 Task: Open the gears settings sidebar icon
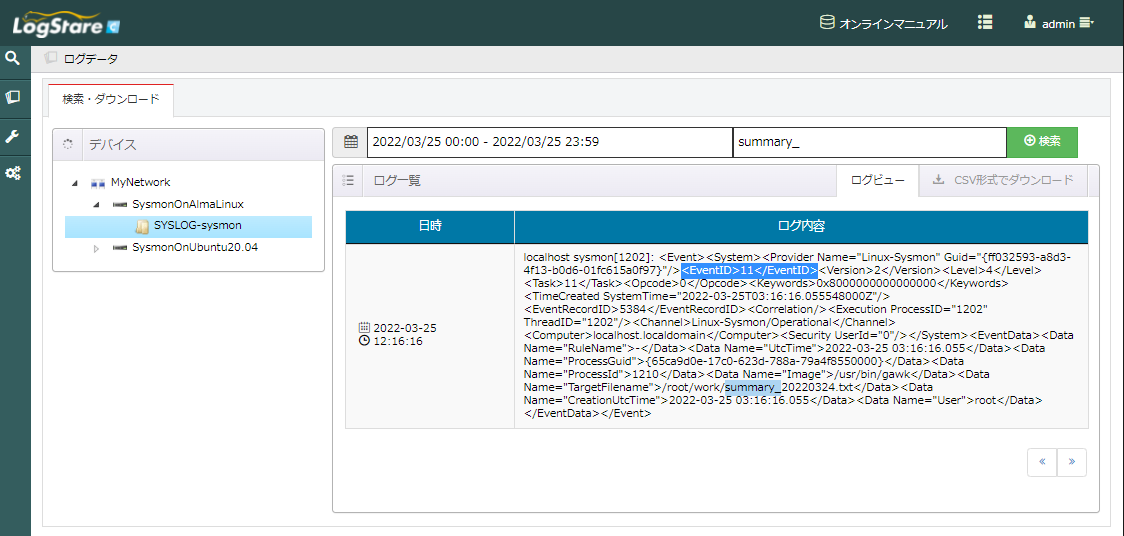coord(12,173)
